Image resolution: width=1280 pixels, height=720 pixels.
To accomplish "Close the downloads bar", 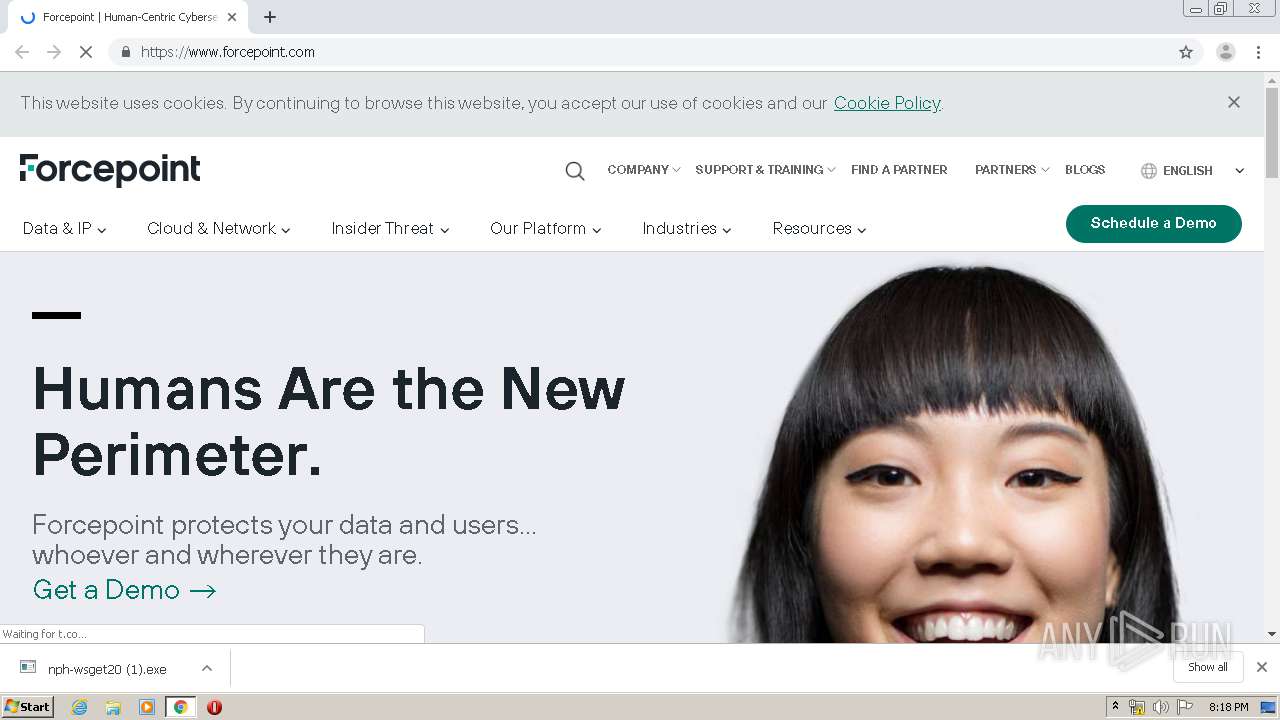I will point(1262,667).
